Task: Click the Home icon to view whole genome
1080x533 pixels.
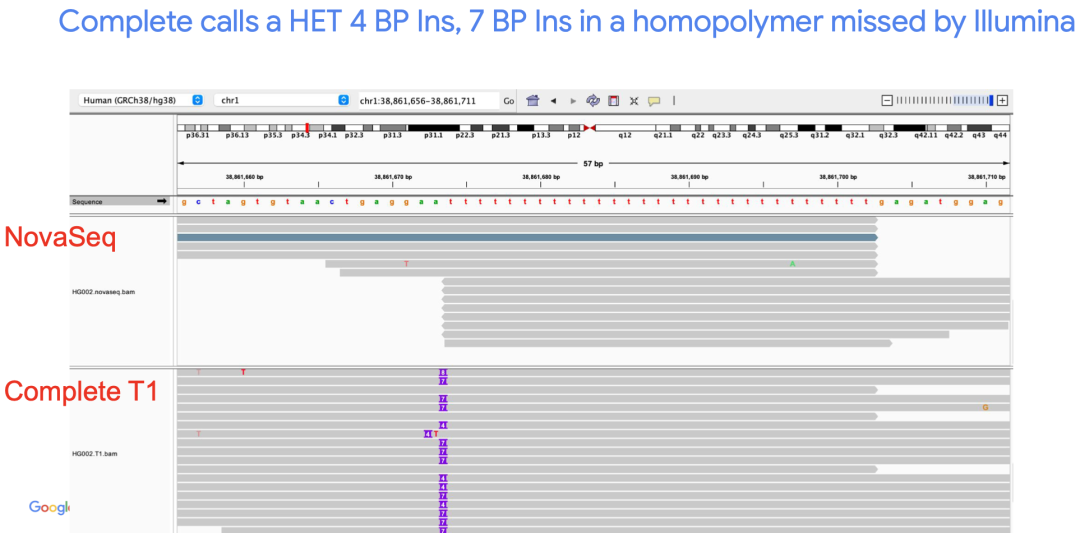Action: (x=533, y=101)
